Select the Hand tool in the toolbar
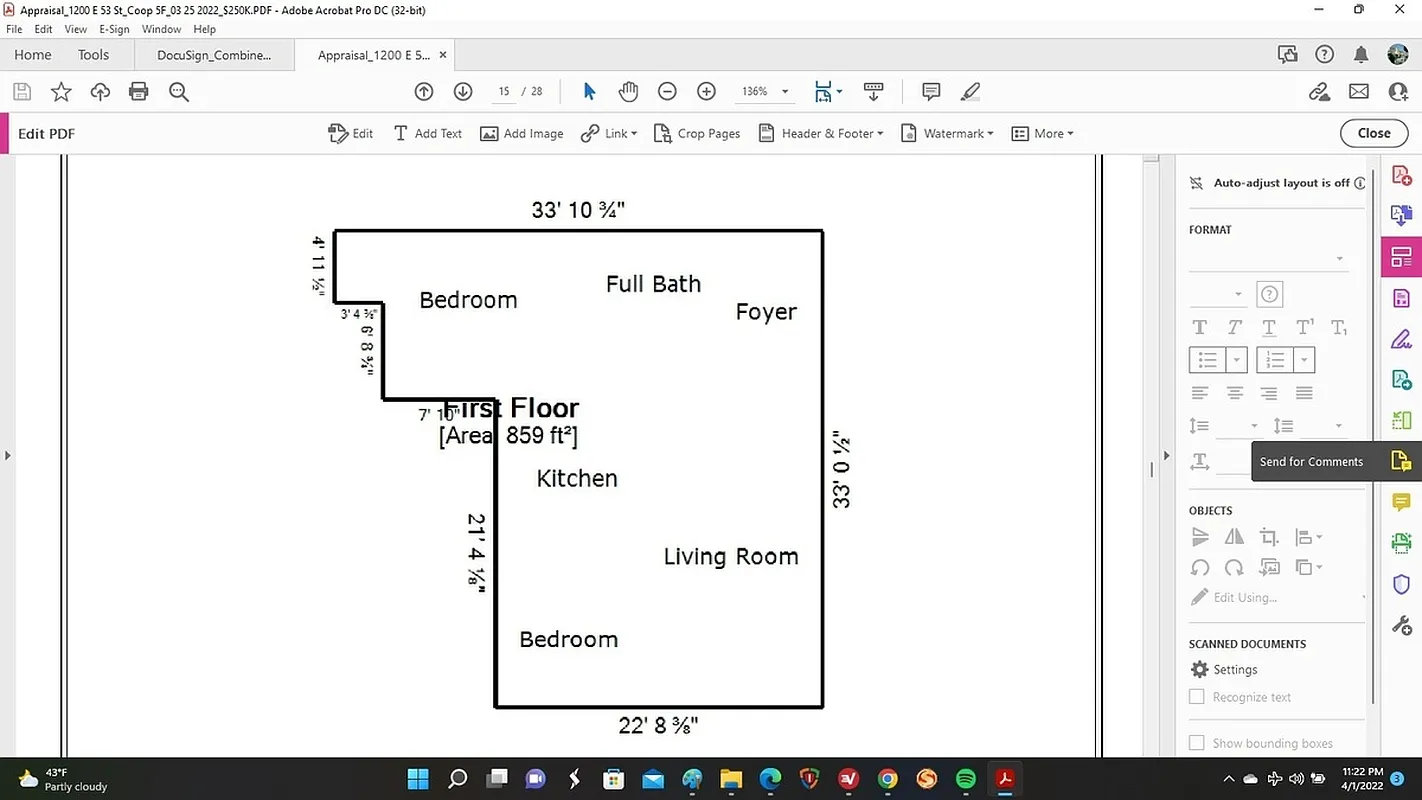The height and width of the screenshot is (800, 1422). (x=628, y=91)
